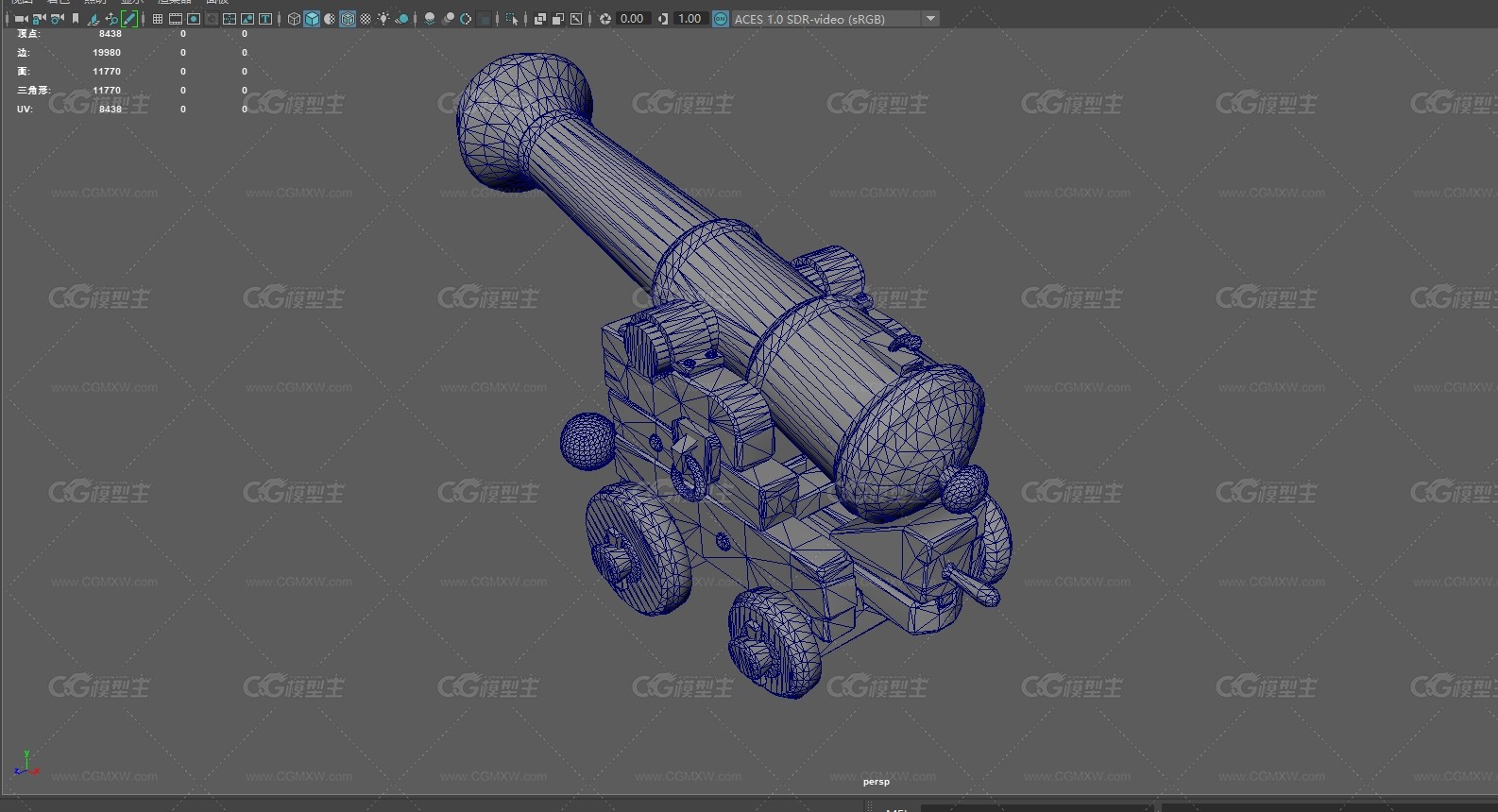1498x812 pixels.
Task: Click the exposure reset icon
Action: 604,19
